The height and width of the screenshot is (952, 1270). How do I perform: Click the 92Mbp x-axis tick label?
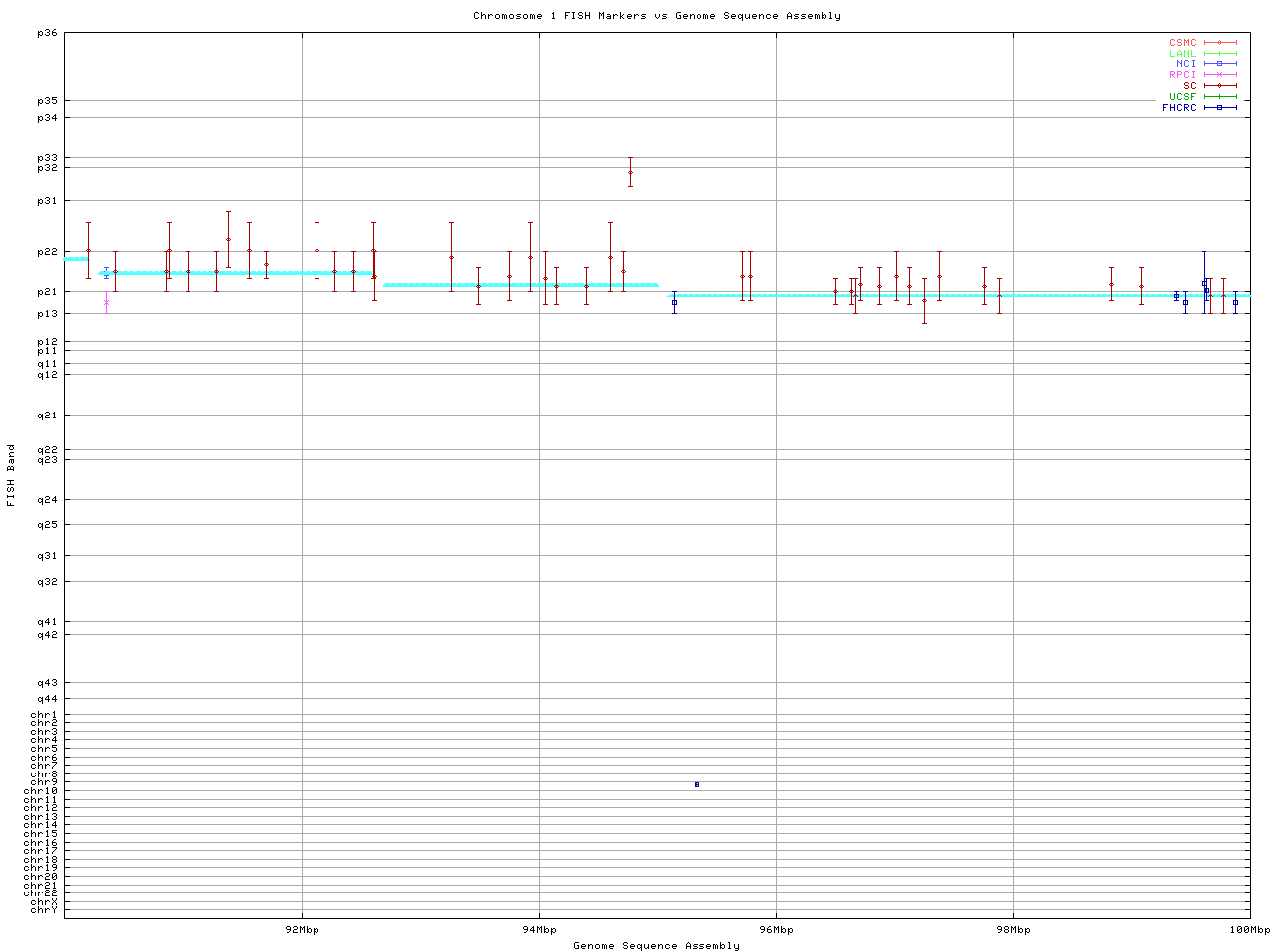pyautogui.click(x=302, y=930)
